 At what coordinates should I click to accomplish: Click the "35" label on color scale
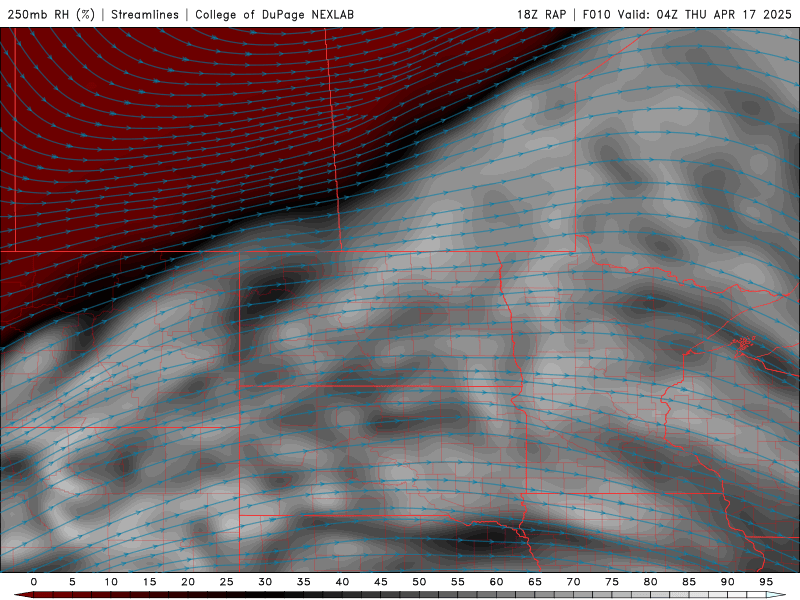click(x=304, y=582)
